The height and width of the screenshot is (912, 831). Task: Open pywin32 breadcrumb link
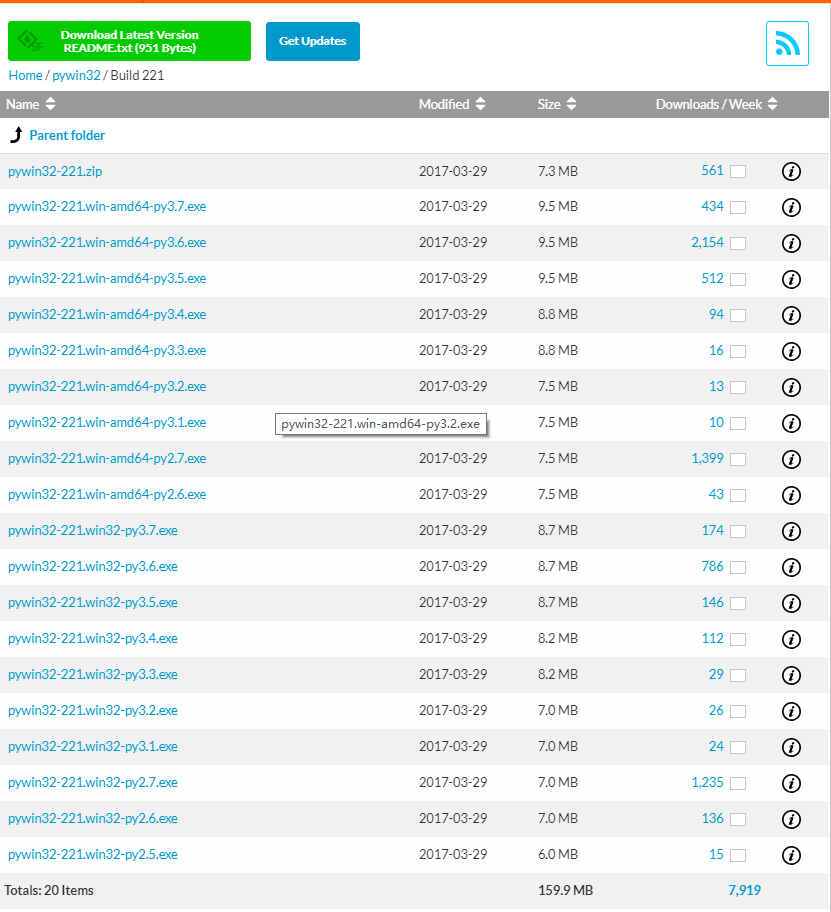pyautogui.click(x=76, y=76)
